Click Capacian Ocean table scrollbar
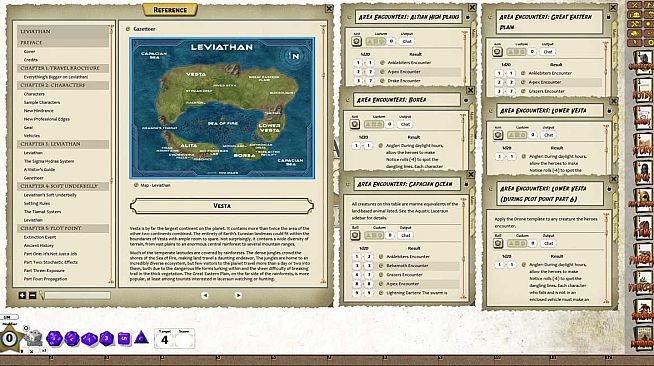This screenshot has width=654, height=366. tap(463, 248)
